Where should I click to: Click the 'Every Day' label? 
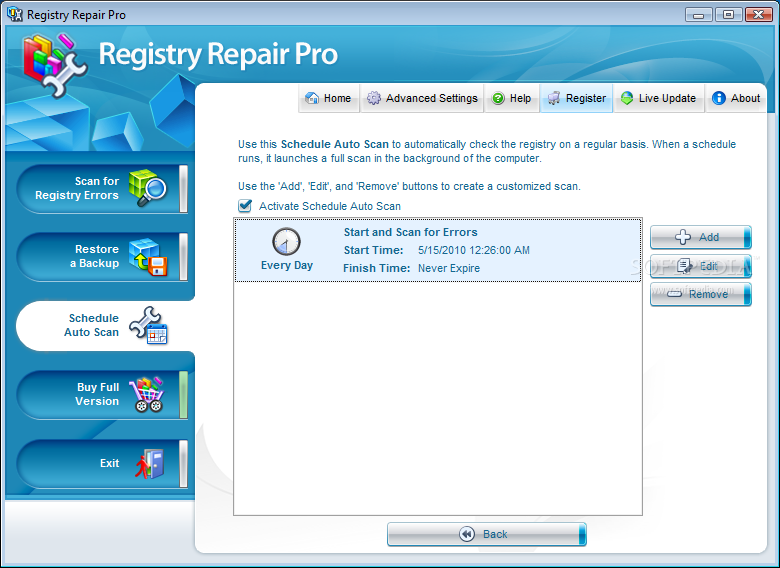(x=287, y=265)
